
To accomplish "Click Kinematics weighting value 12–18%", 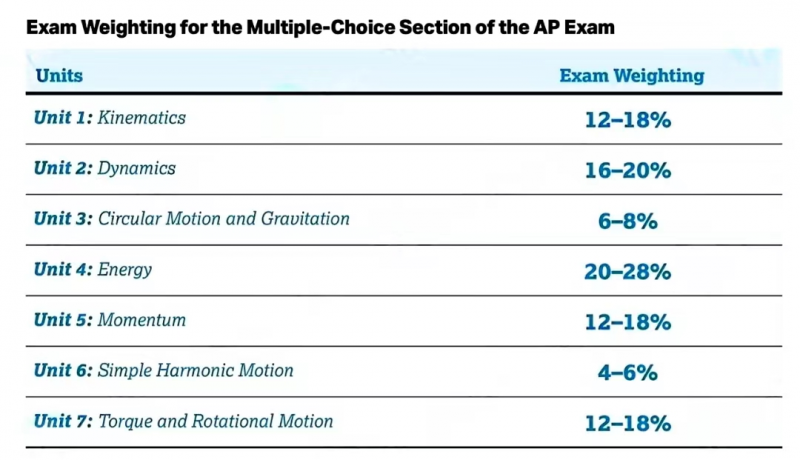I will [x=628, y=120].
